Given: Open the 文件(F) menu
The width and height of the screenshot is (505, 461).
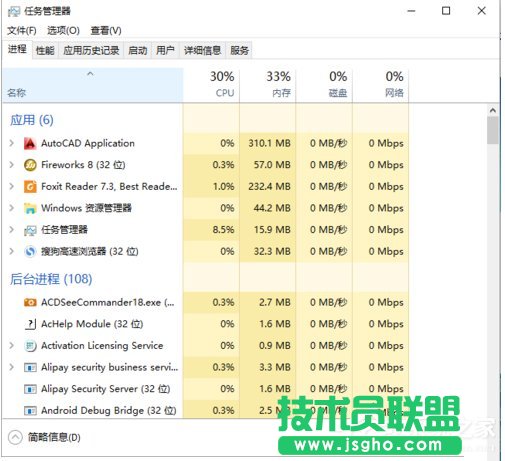Looking at the screenshot, I should point(22,31).
